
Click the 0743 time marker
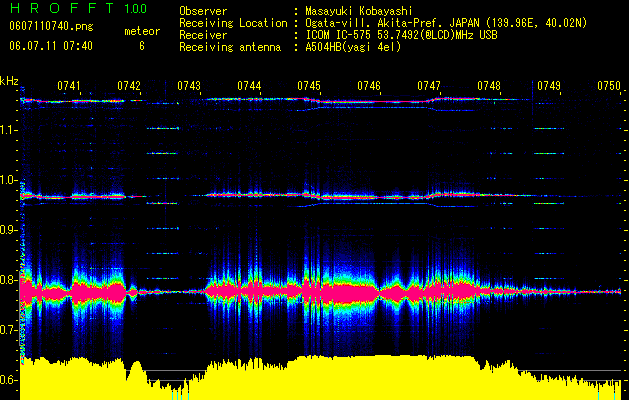point(189,86)
